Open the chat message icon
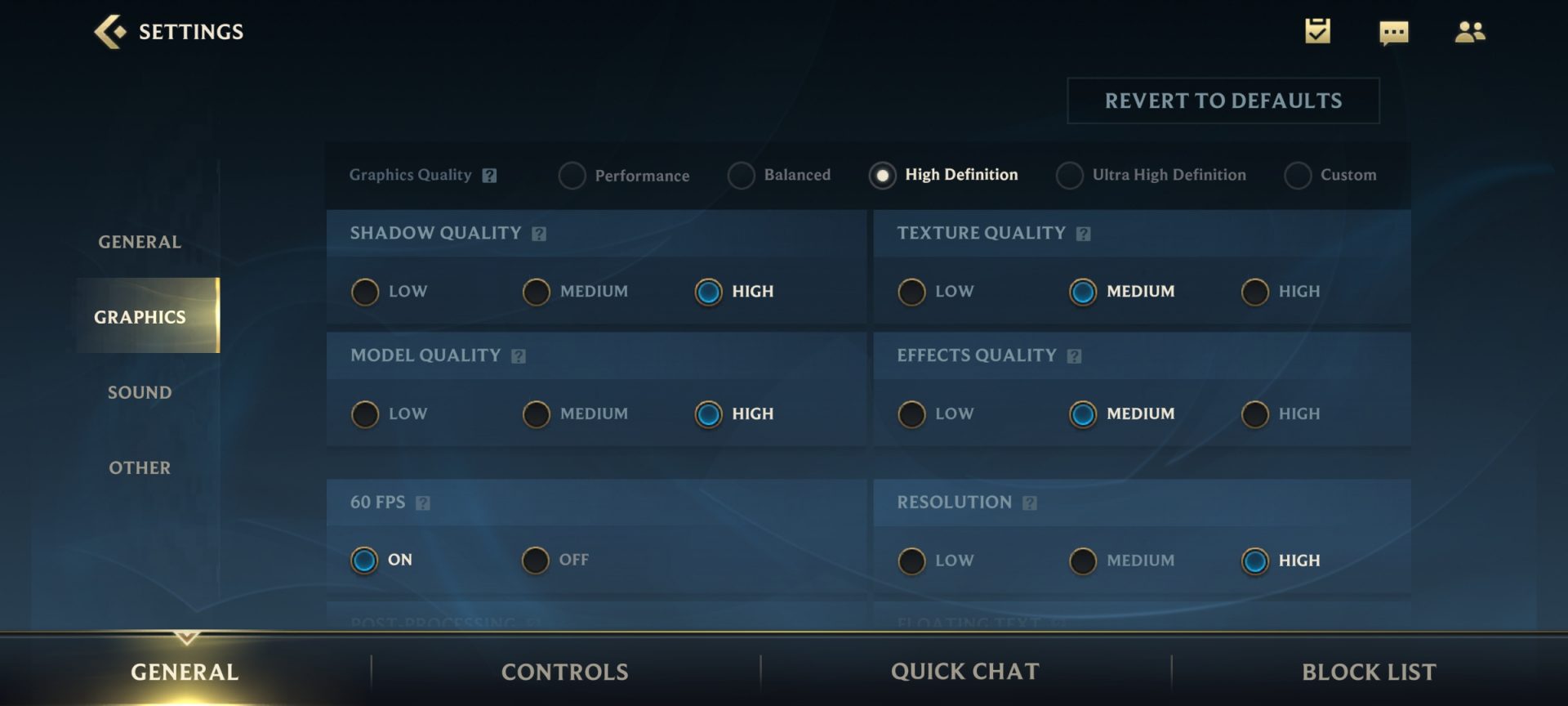 pyautogui.click(x=1393, y=33)
